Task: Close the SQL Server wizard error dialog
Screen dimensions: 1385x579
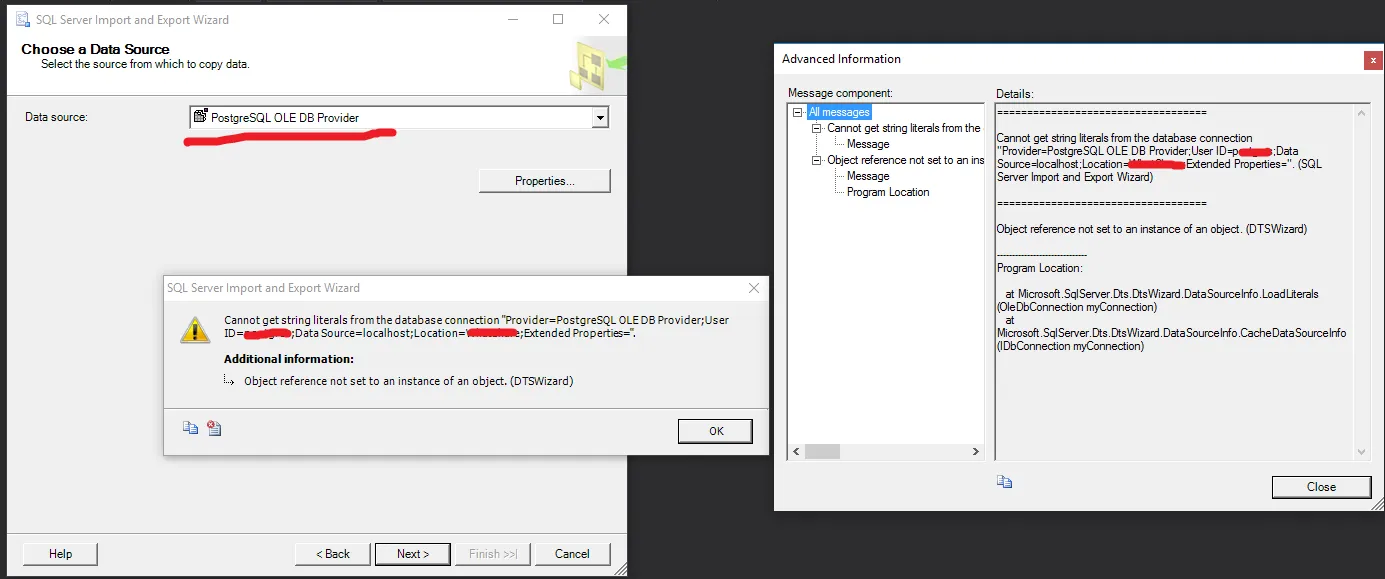Action: coord(754,288)
